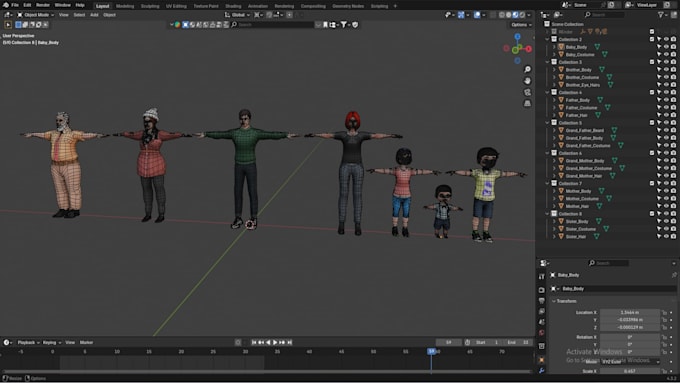Screen dimensions: 680x383
Task: Toggle X-ray mode button in viewport header
Action: coord(493,15)
